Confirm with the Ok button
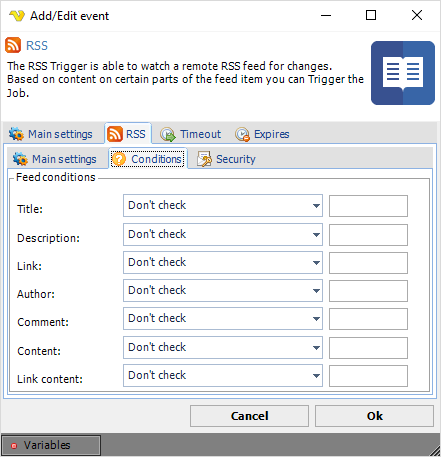Screen dimensions: 441x457 point(374,416)
